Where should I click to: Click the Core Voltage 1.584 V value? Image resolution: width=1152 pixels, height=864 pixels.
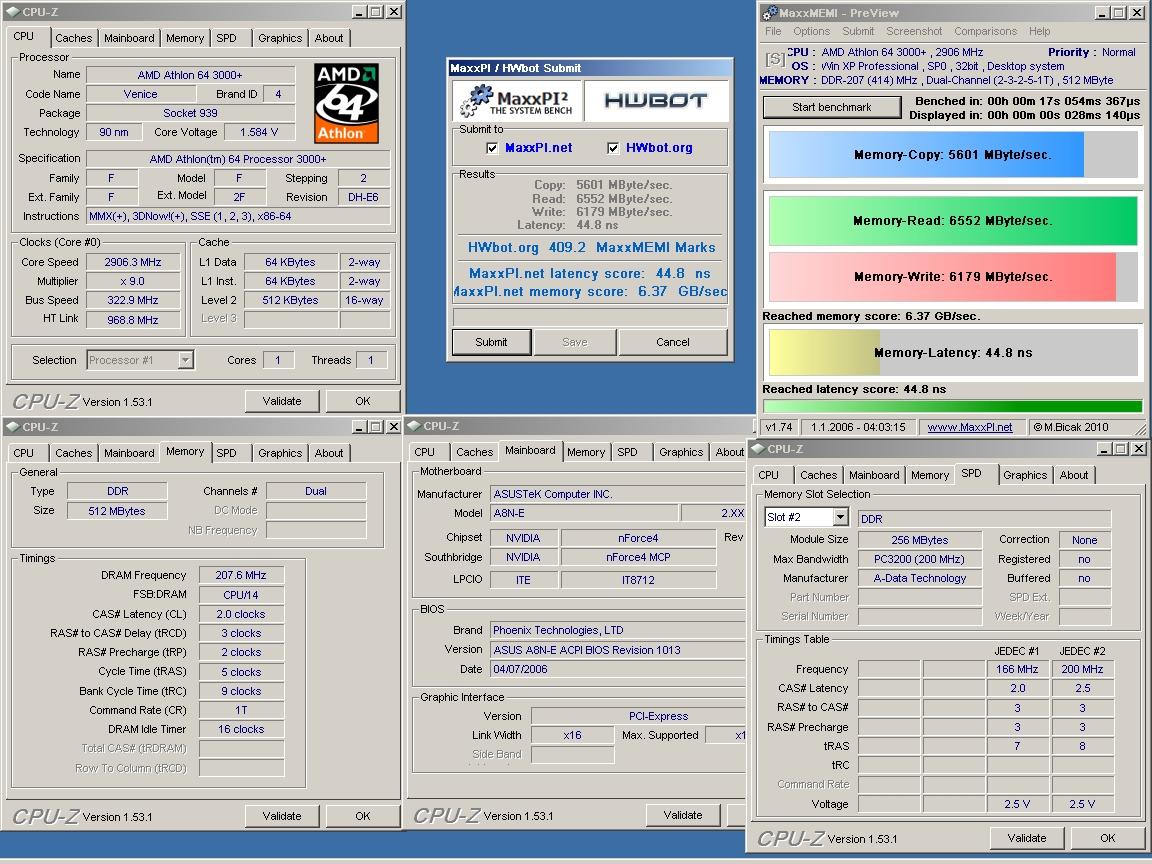pos(259,132)
